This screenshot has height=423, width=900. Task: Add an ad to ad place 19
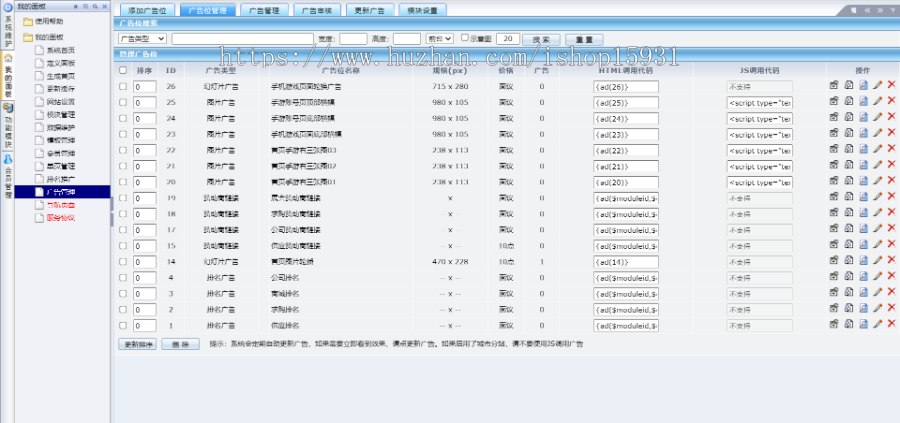(x=834, y=196)
